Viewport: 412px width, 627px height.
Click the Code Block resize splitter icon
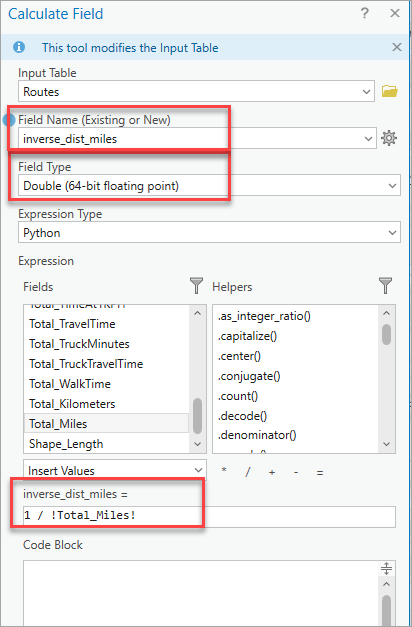(386, 568)
